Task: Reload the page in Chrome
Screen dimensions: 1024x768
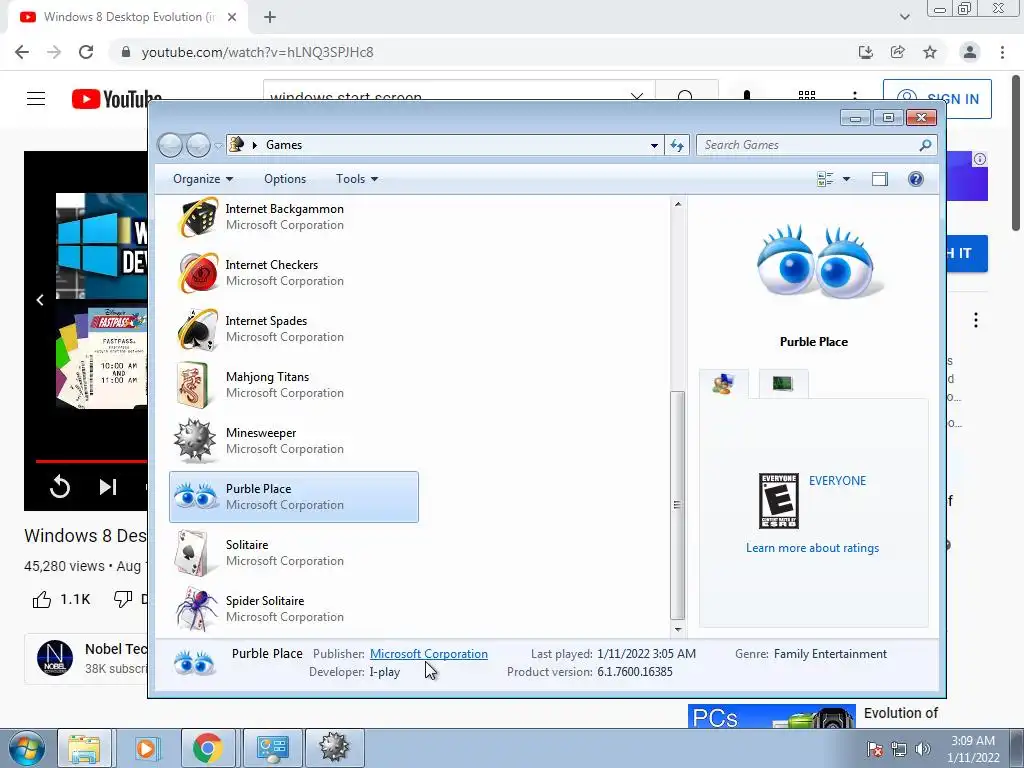Action: [x=86, y=52]
